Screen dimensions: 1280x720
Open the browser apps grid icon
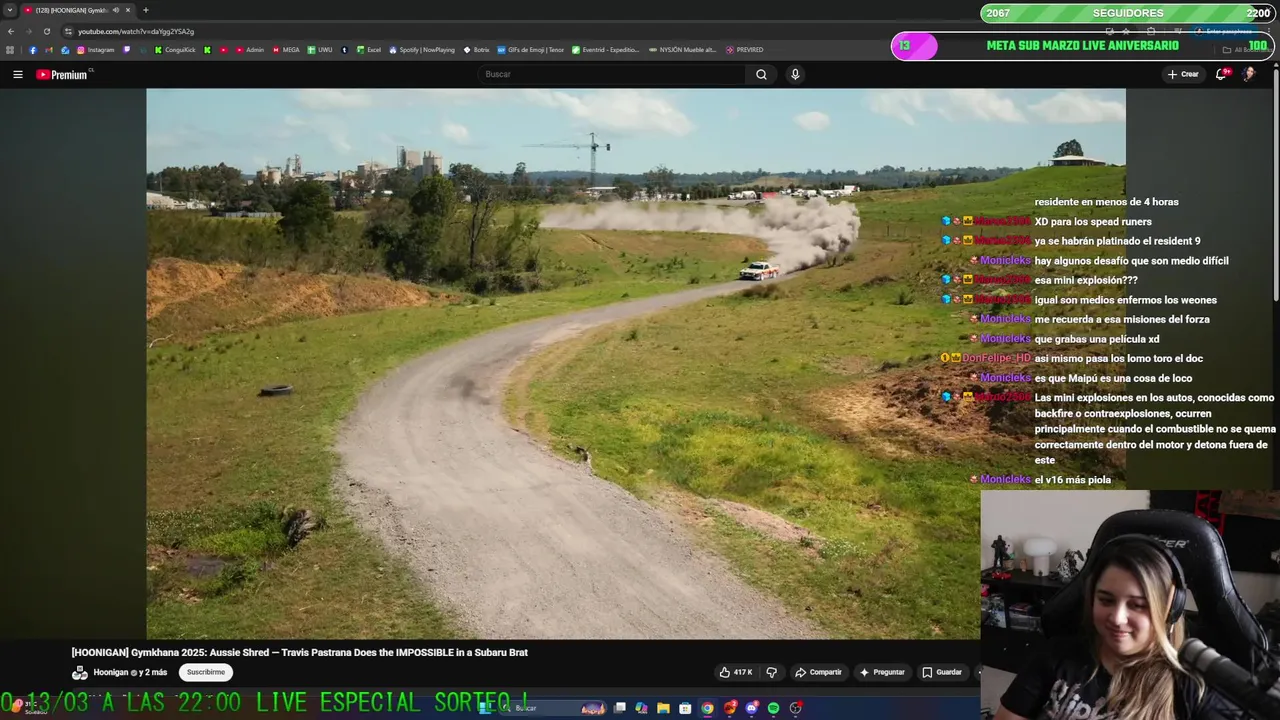point(10,50)
